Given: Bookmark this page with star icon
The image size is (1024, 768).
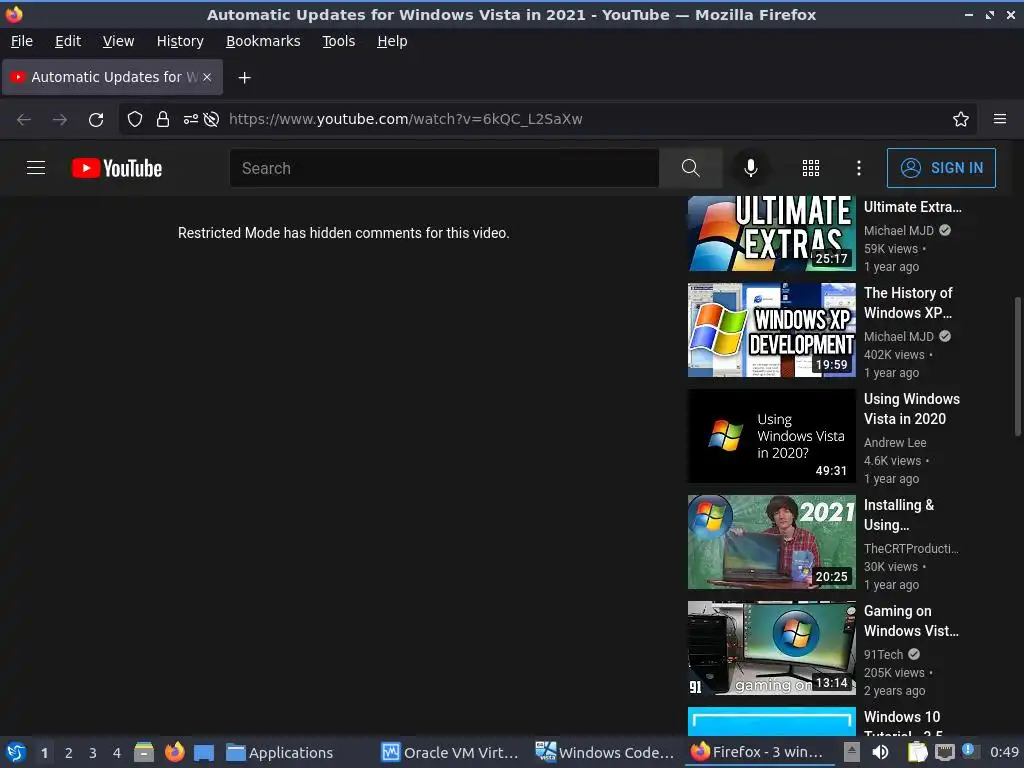Looking at the screenshot, I should tap(960, 119).
